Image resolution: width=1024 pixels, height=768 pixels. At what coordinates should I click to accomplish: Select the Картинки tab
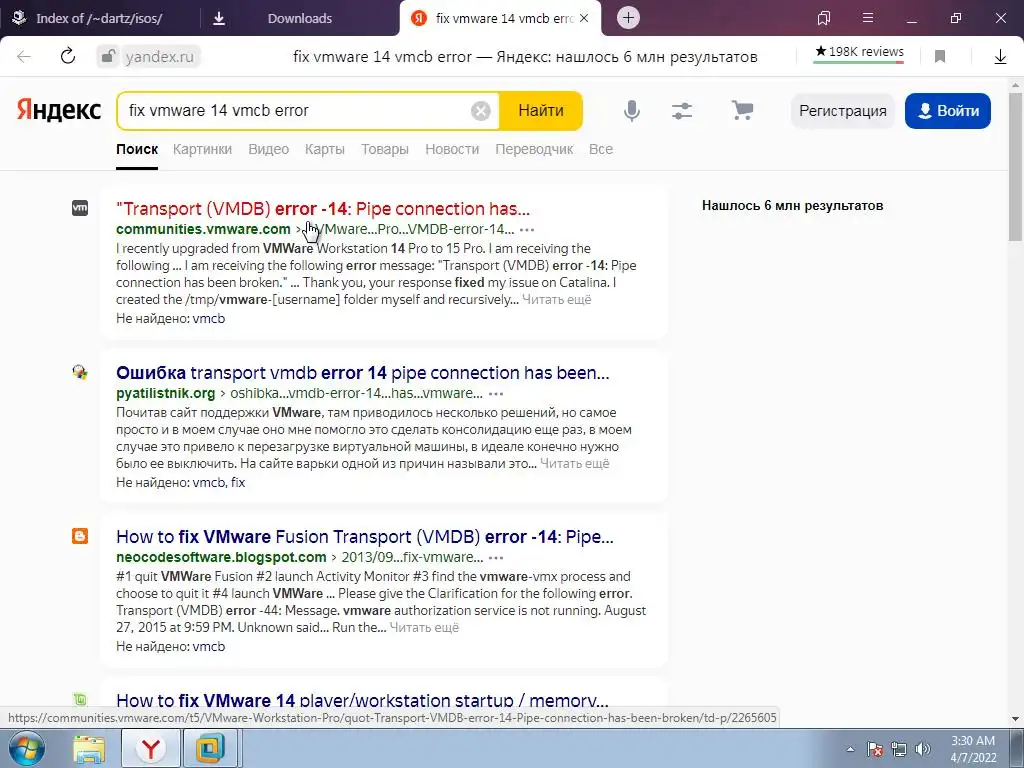point(202,149)
